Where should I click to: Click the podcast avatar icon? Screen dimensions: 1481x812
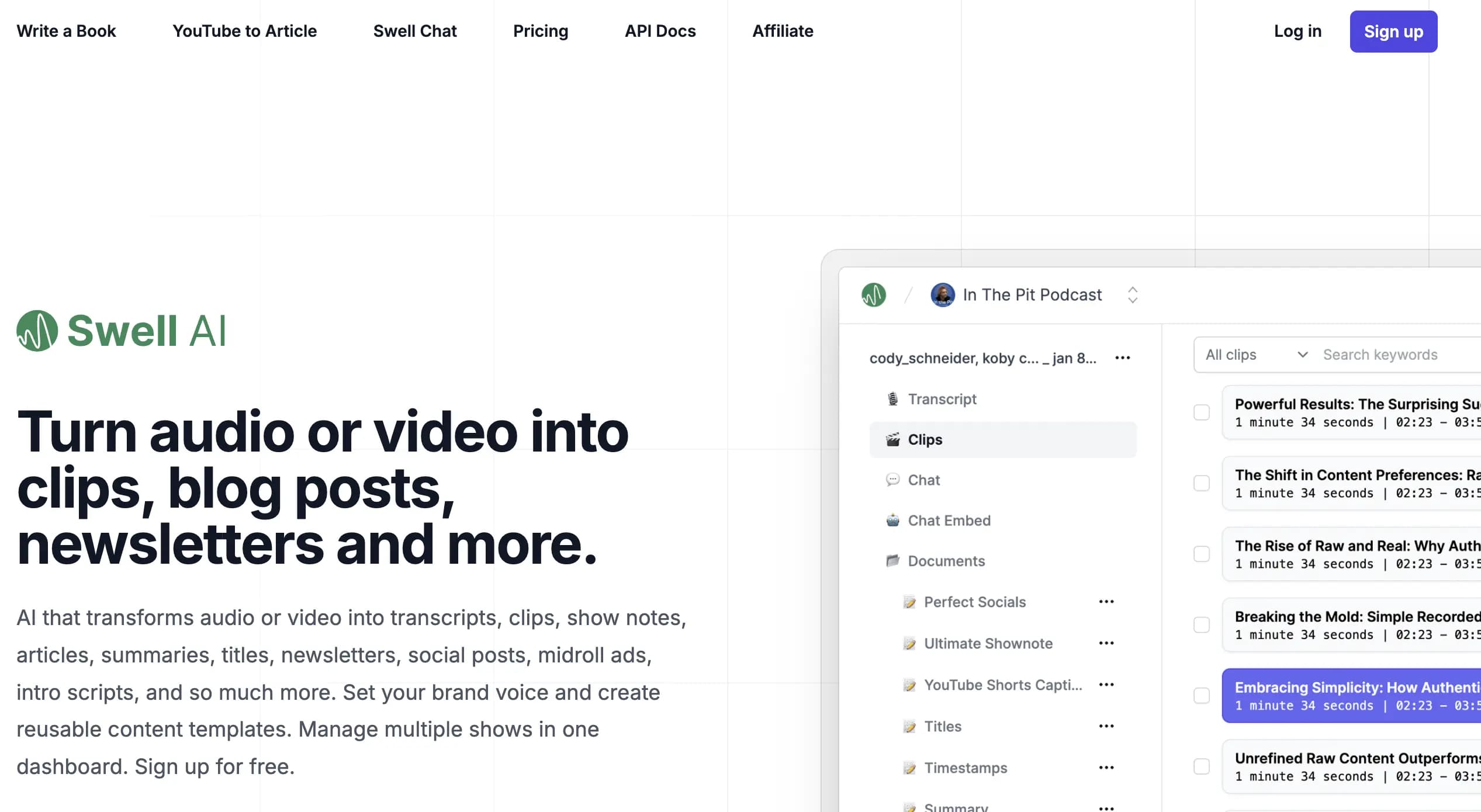pos(942,294)
